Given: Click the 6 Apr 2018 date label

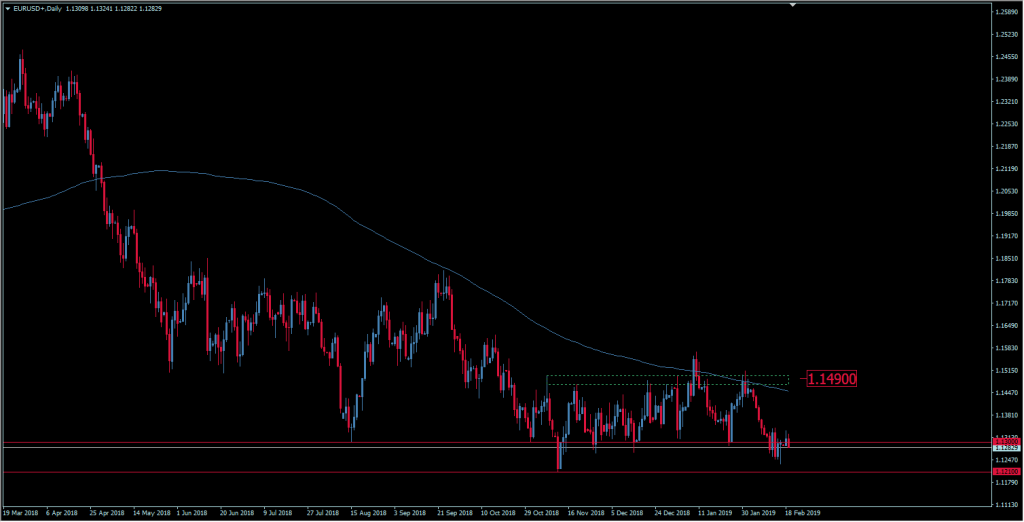Looking at the screenshot, I should (62, 514).
